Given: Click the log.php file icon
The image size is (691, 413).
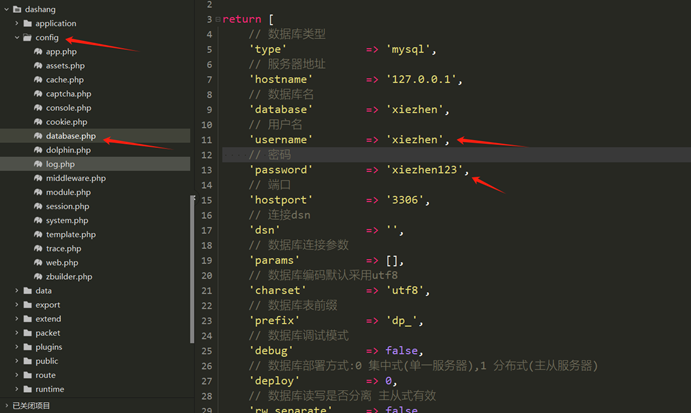Looking at the screenshot, I should [38, 164].
